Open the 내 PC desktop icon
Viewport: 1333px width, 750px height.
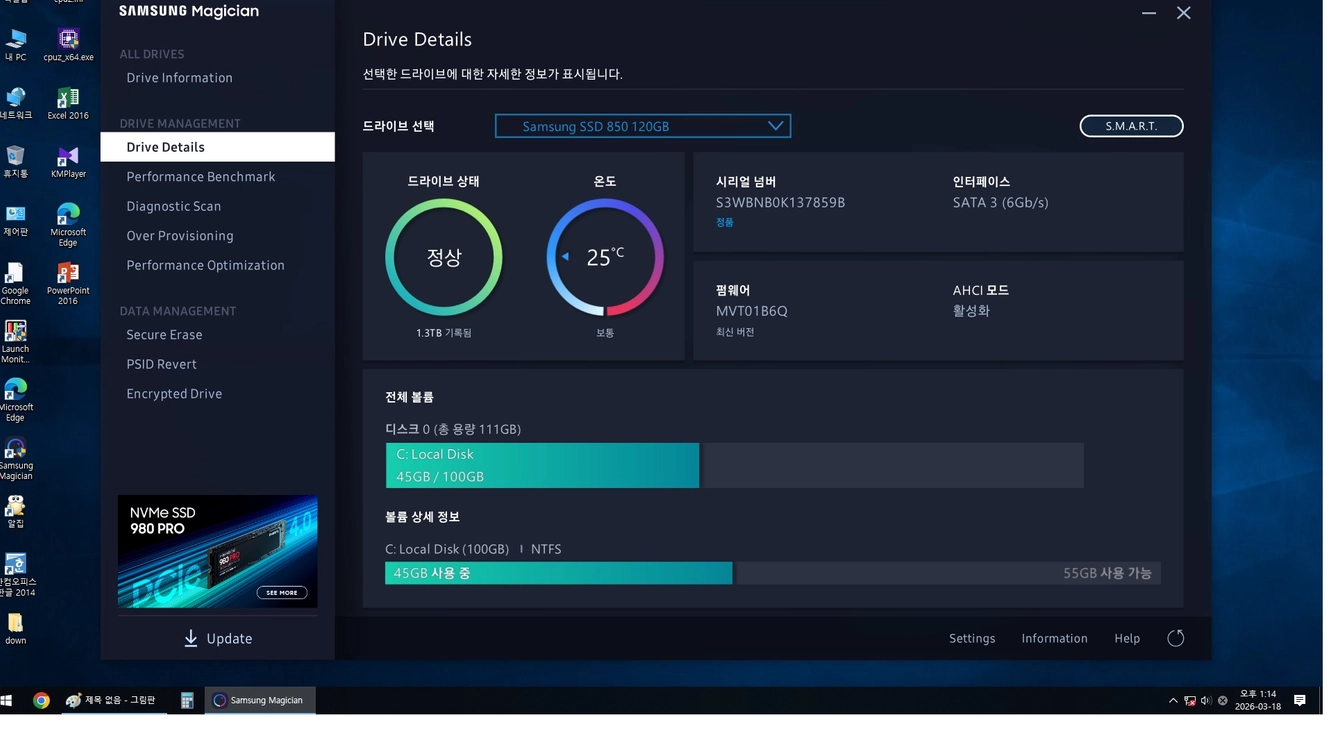(x=16, y=45)
